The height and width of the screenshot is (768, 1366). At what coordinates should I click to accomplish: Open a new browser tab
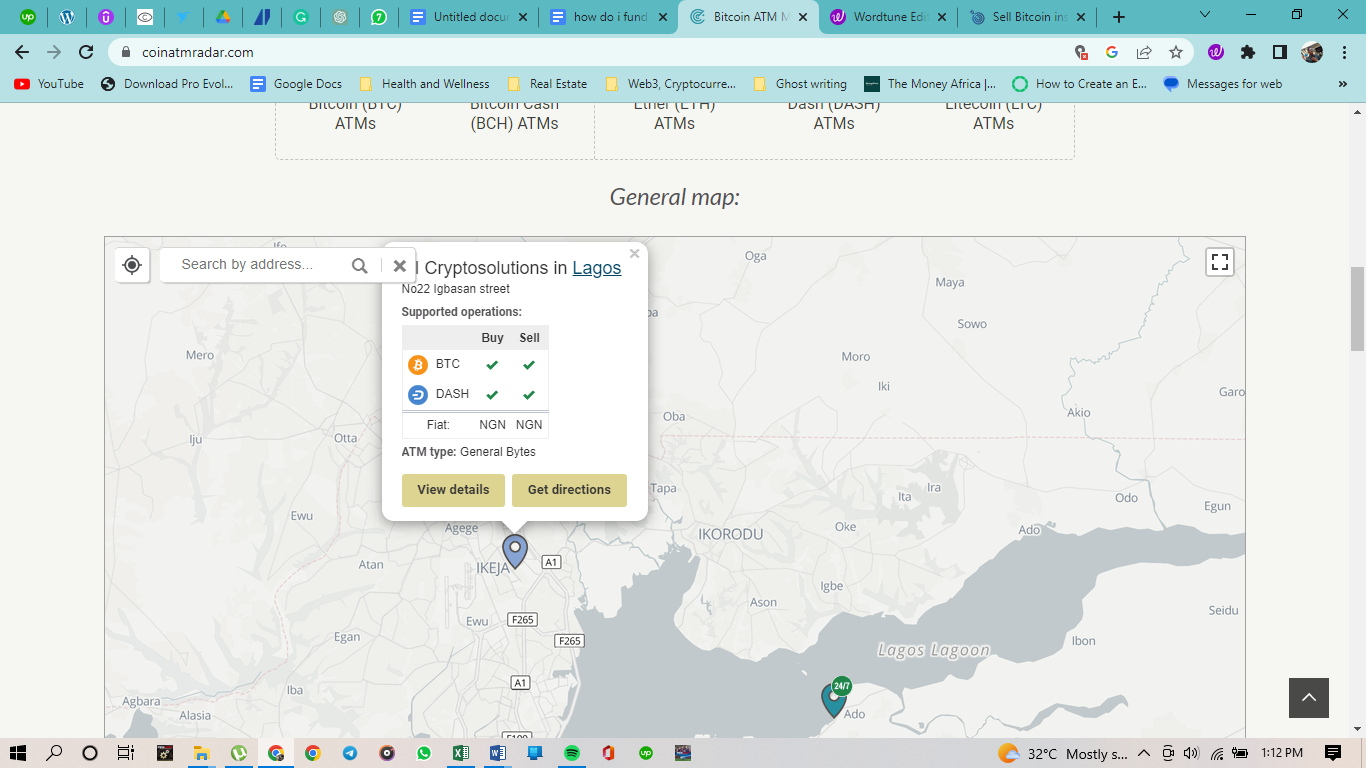(x=1119, y=17)
